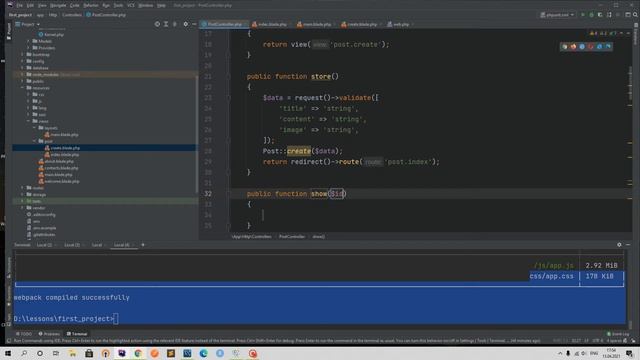Preview file in Edge browser icon
Viewport: 640px width, 360px height.
(x=608, y=47)
